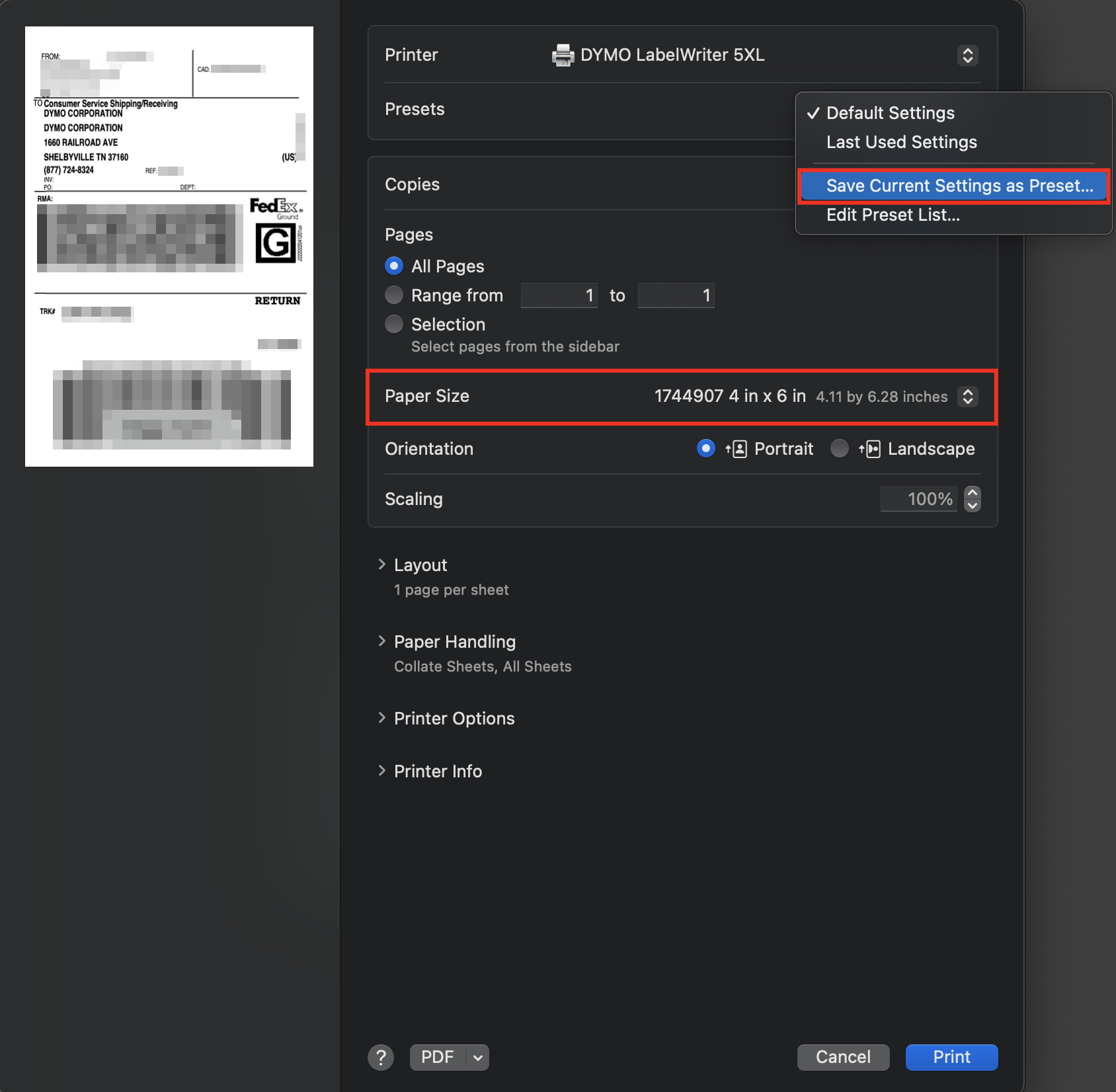The image size is (1116, 1092).
Task: Choose Default Settings preset
Action: tap(890, 113)
